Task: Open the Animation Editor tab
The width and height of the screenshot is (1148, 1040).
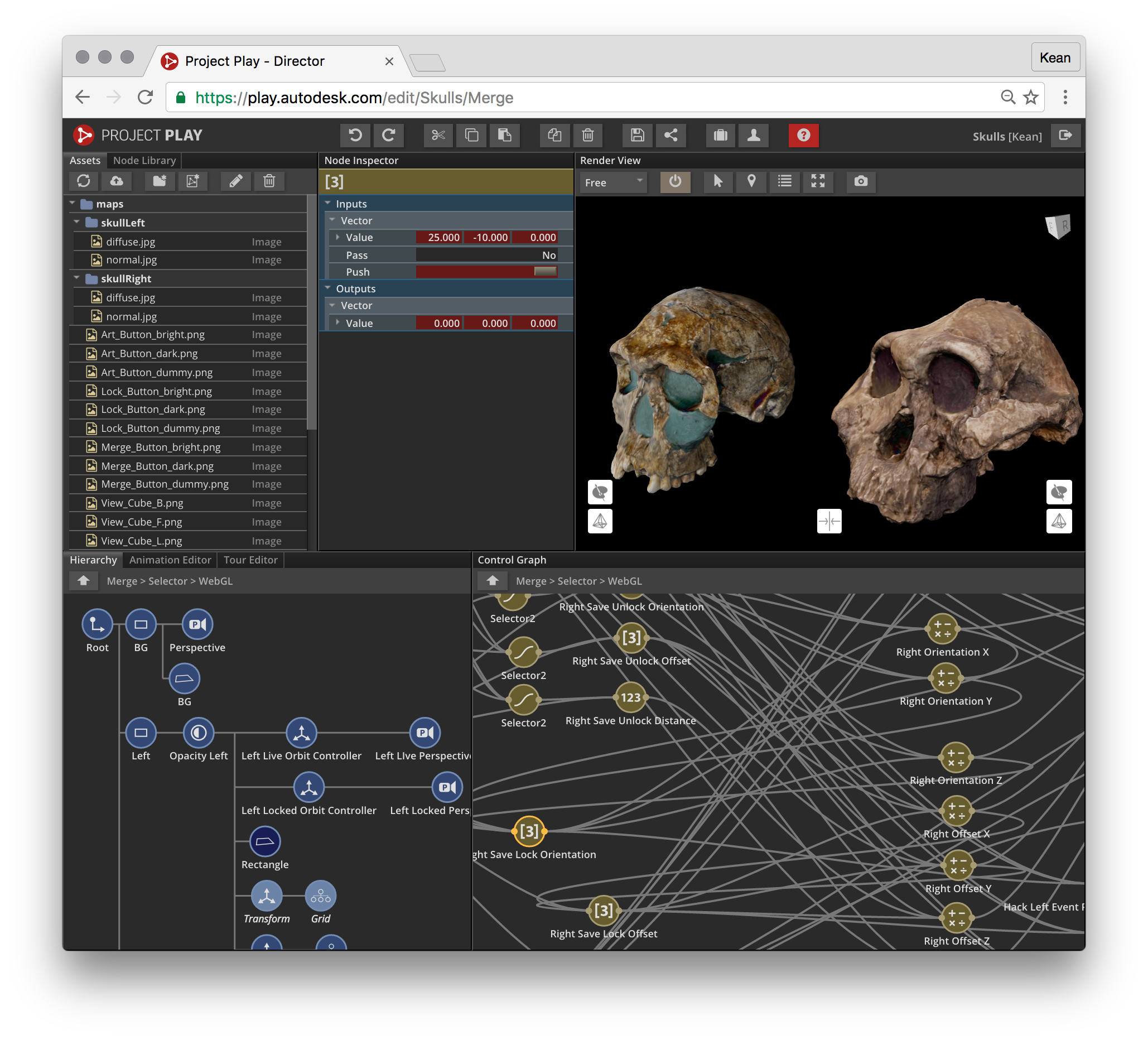Action: click(x=170, y=560)
